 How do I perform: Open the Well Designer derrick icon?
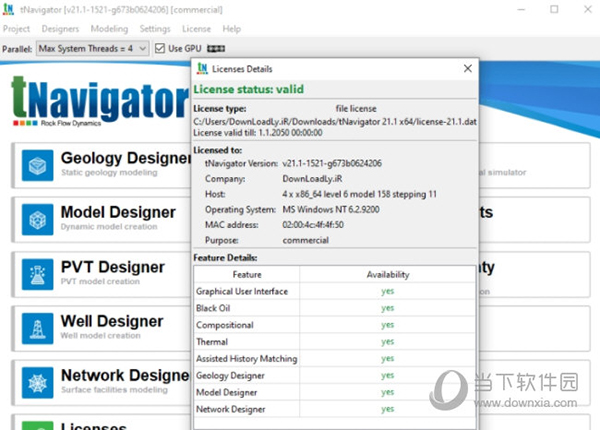(x=38, y=328)
